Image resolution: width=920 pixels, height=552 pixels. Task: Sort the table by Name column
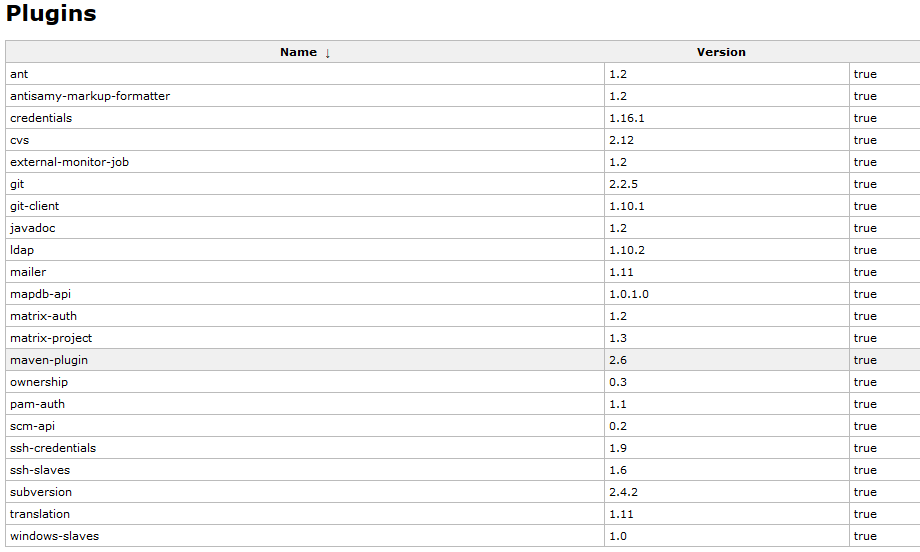pos(298,52)
